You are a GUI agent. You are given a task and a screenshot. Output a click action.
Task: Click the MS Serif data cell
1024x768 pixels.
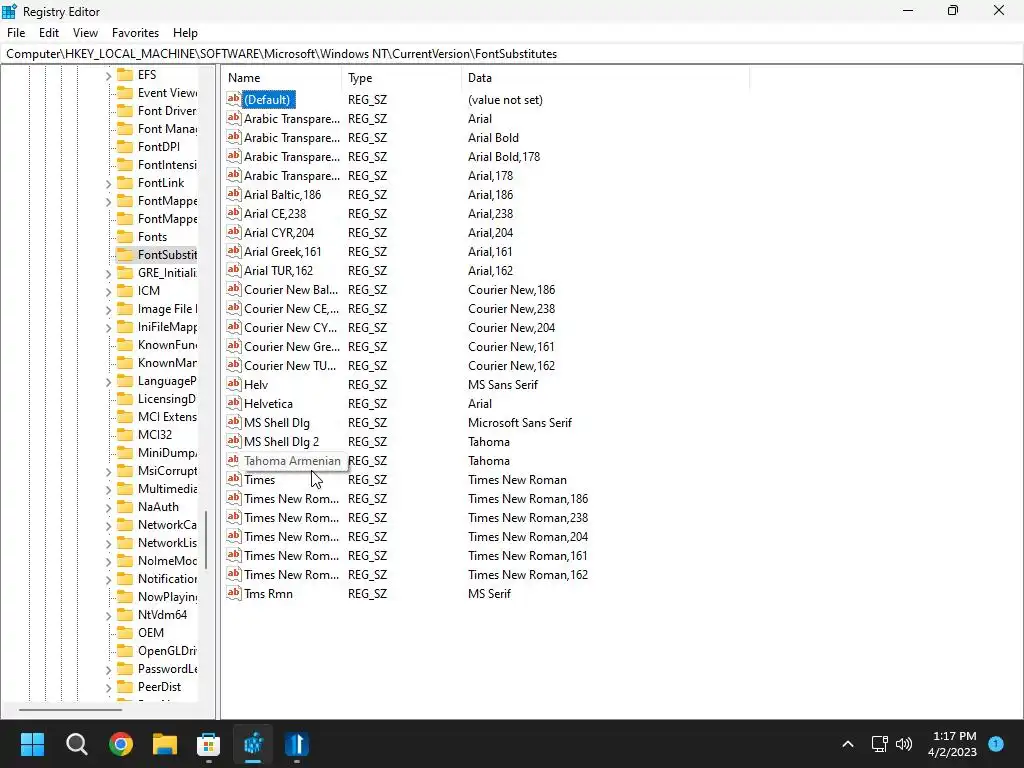click(x=489, y=594)
